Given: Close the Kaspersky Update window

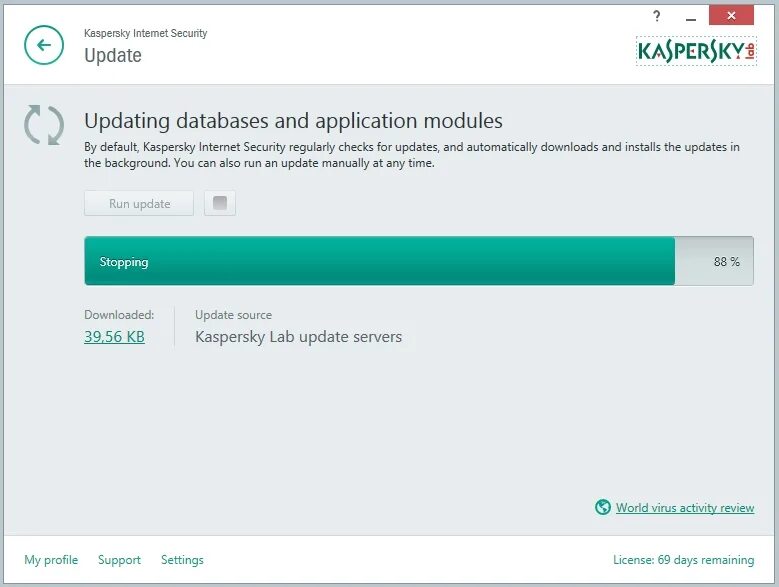Looking at the screenshot, I should [731, 15].
